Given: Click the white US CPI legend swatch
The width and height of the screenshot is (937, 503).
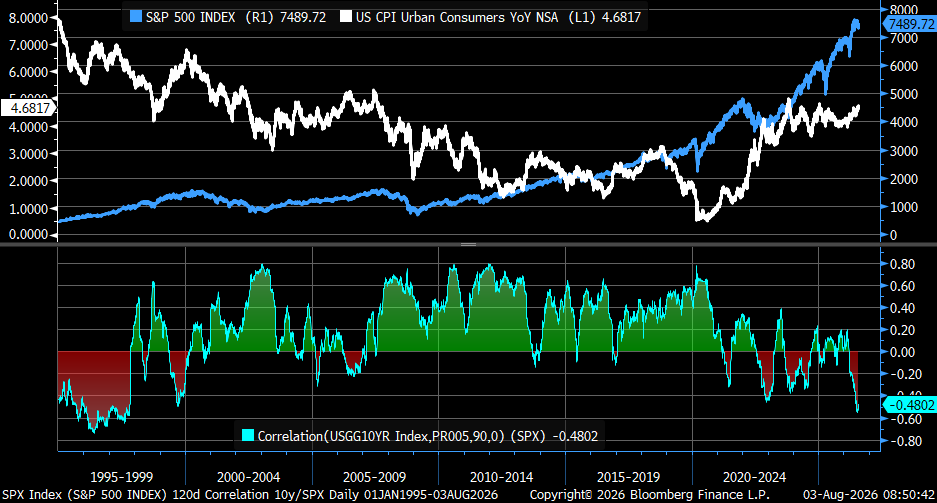Looking at the screenshot, I should (x=346, y=17).
